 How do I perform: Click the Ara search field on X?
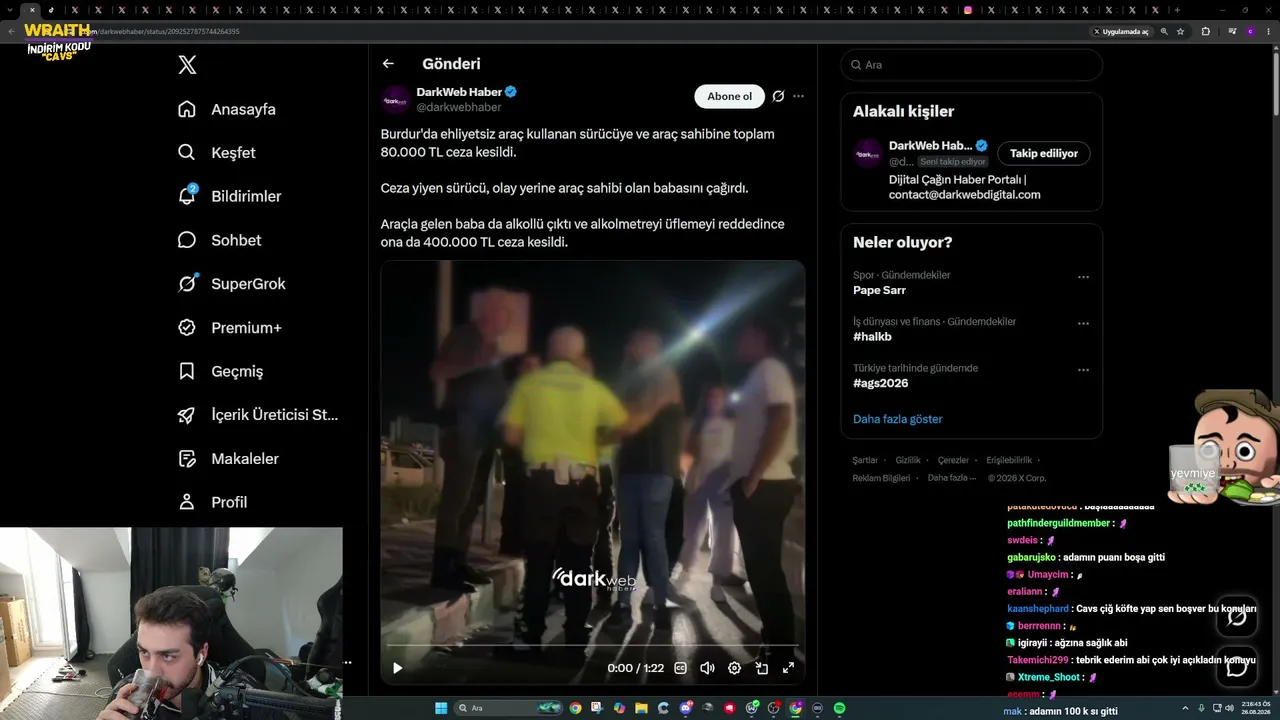coord(971,65)
